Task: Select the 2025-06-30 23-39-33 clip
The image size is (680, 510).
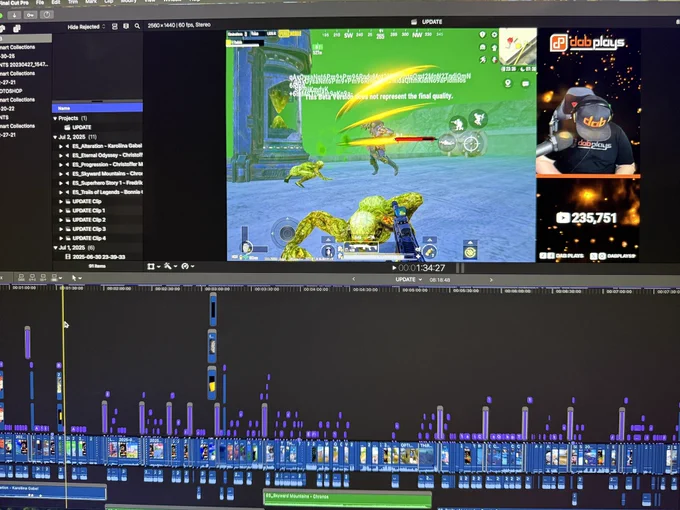Action: click(x=95, y=257)
